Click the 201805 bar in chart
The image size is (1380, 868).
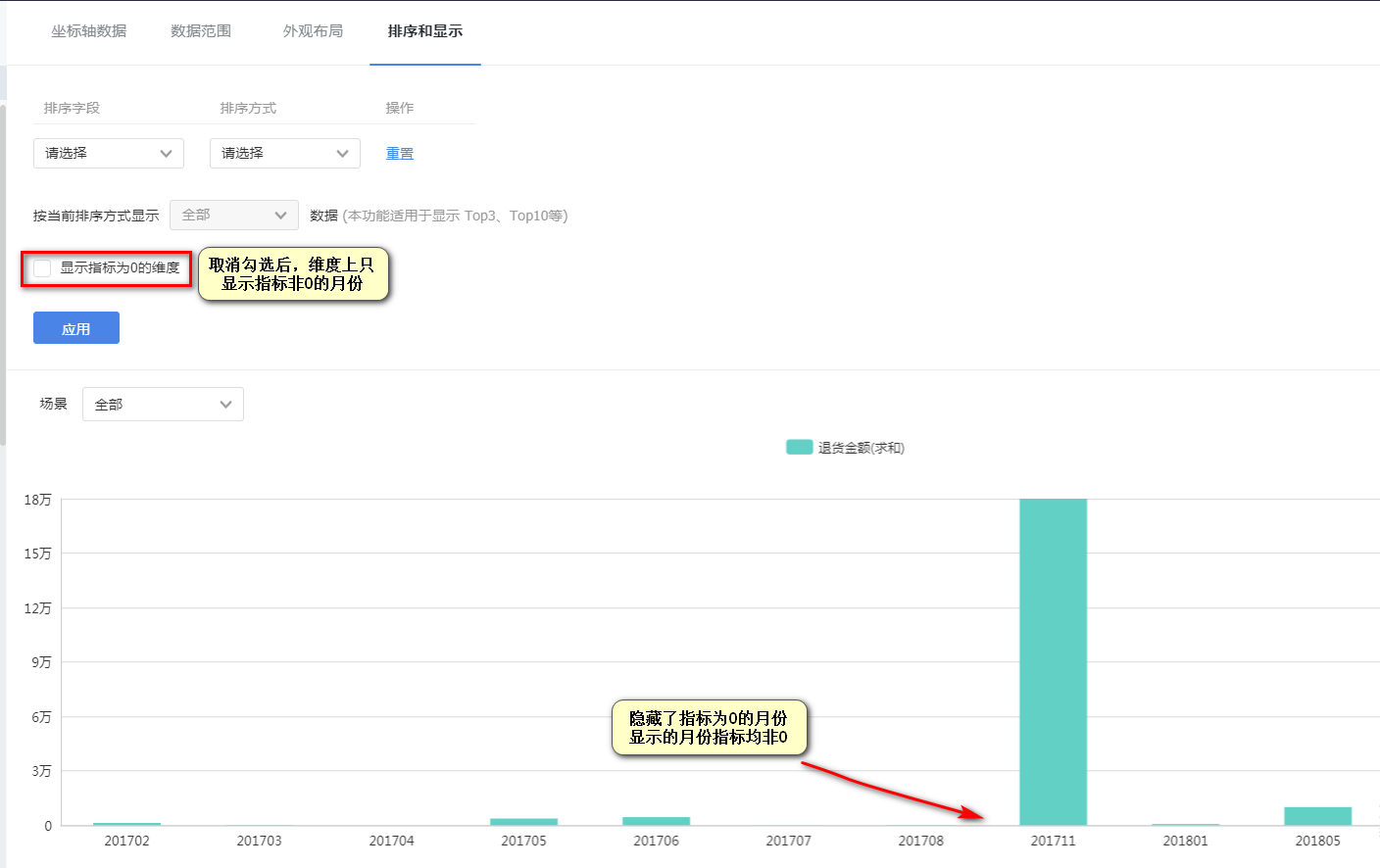click(1318, 816)
